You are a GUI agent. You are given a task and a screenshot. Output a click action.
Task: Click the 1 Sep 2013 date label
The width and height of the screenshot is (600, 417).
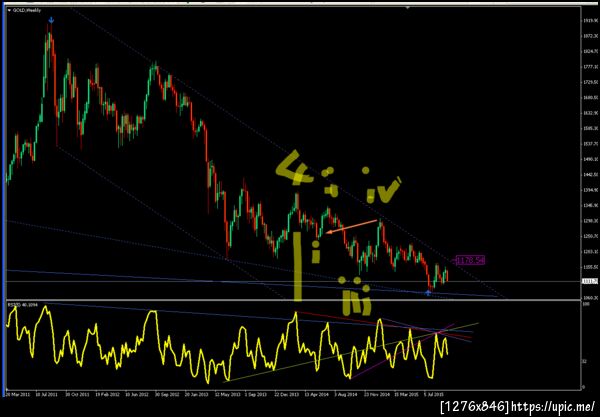[x=256, y=394]
